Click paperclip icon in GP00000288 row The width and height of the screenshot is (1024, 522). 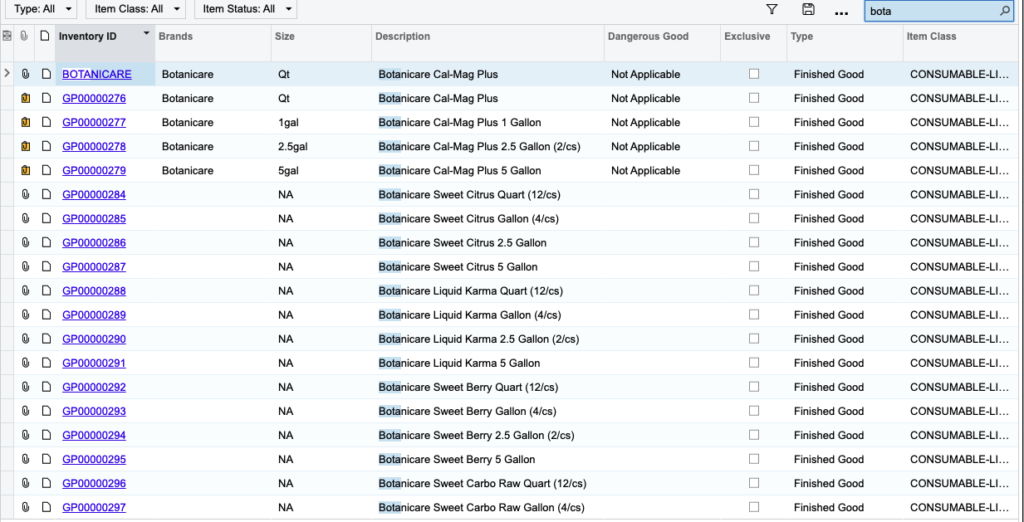pyautogui.click(x=25, y=291)
